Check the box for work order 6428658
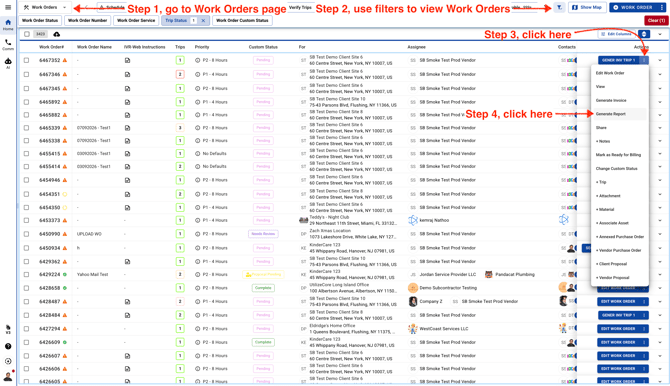The height and width of the screenshot is (386, 670). 26,288
